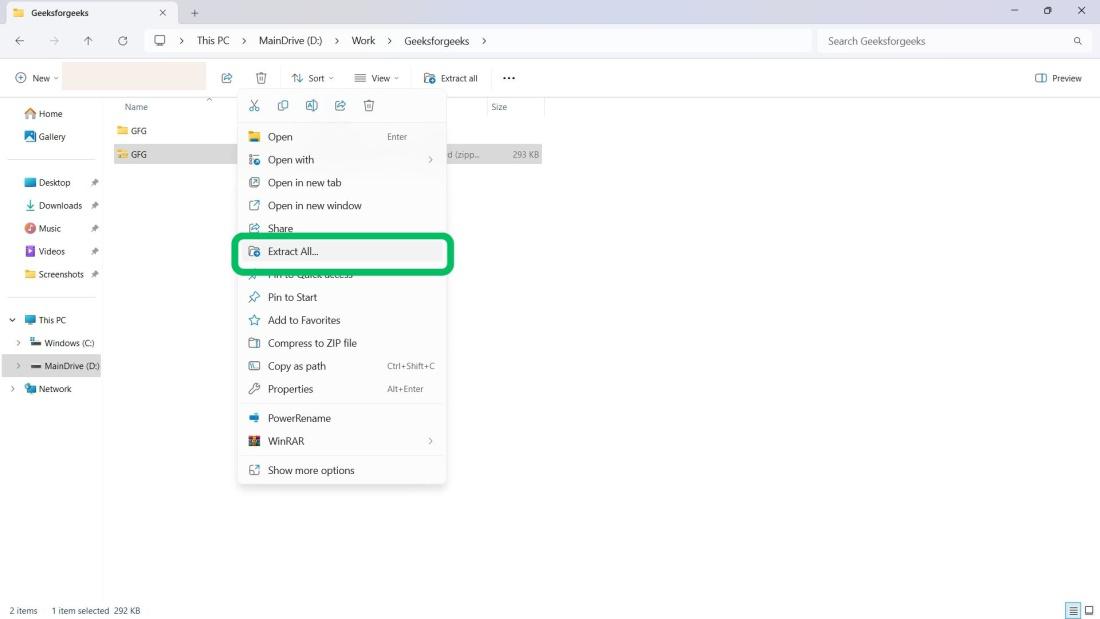Open Downloads in Quick access
Screen dimensions: 1100x619
pyautogui.click(x=53, y=206)
